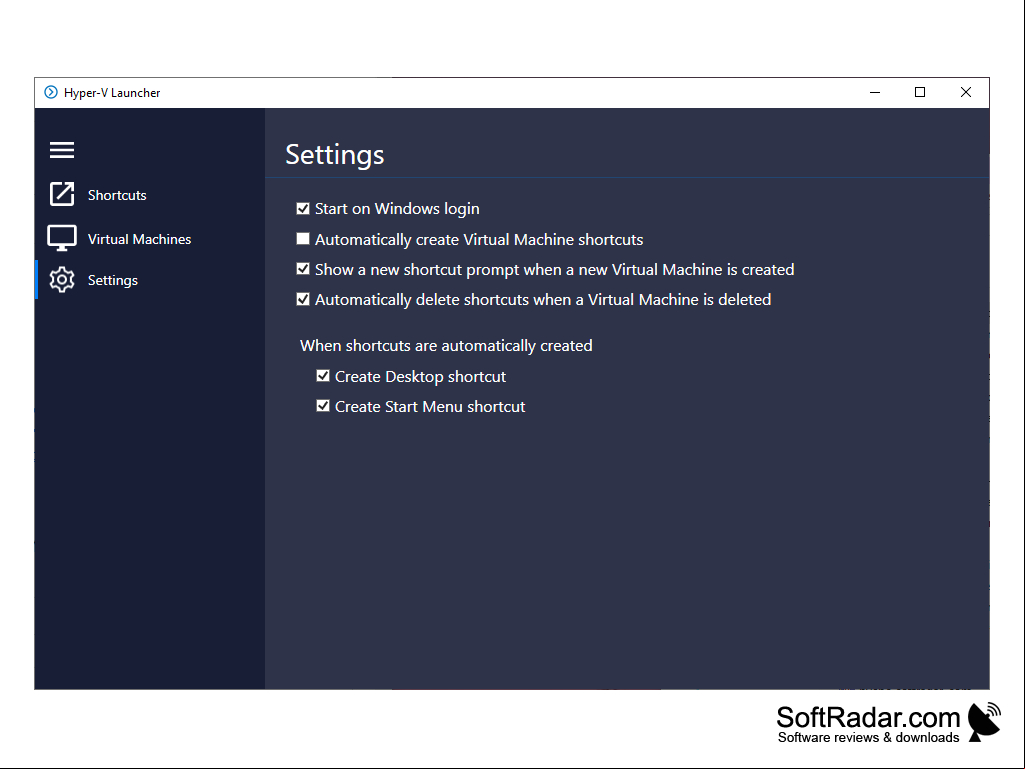
Task: Open the Virtual Machines page from the sidebar label
Action: pyautogui.click(x=139, y=239)
